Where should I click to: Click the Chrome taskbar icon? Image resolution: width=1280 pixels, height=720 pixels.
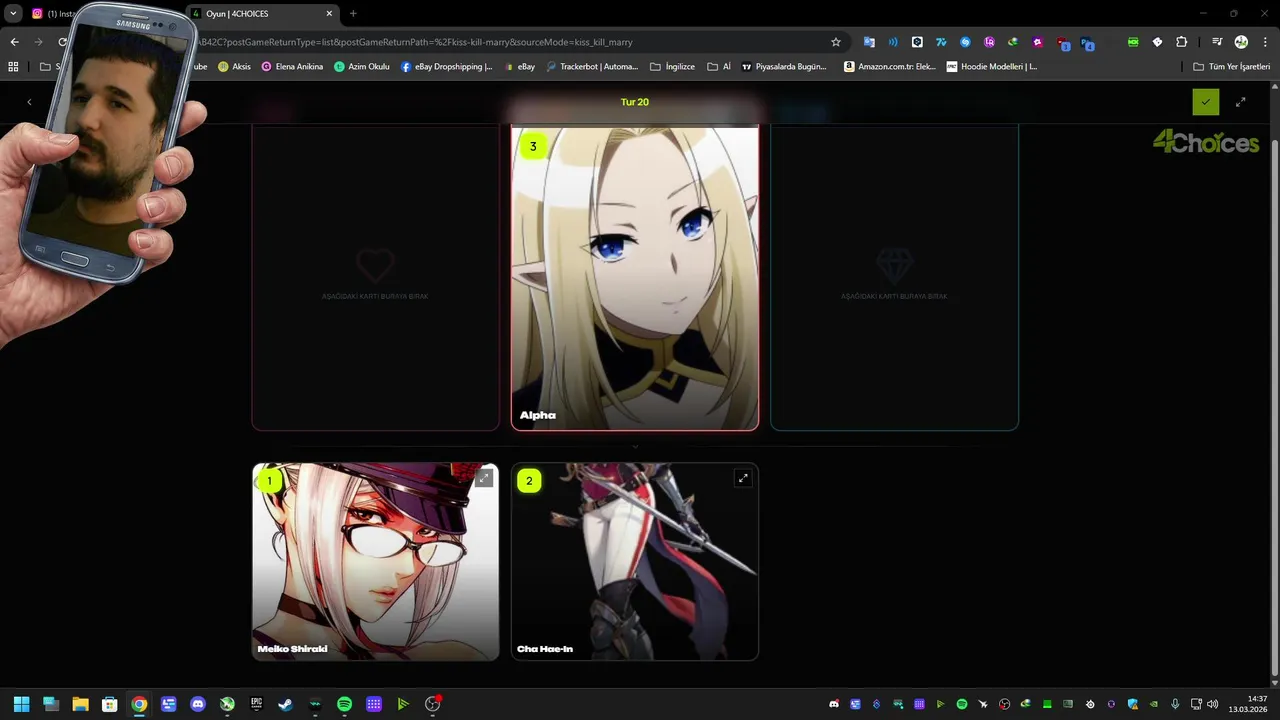coord(139,704)
